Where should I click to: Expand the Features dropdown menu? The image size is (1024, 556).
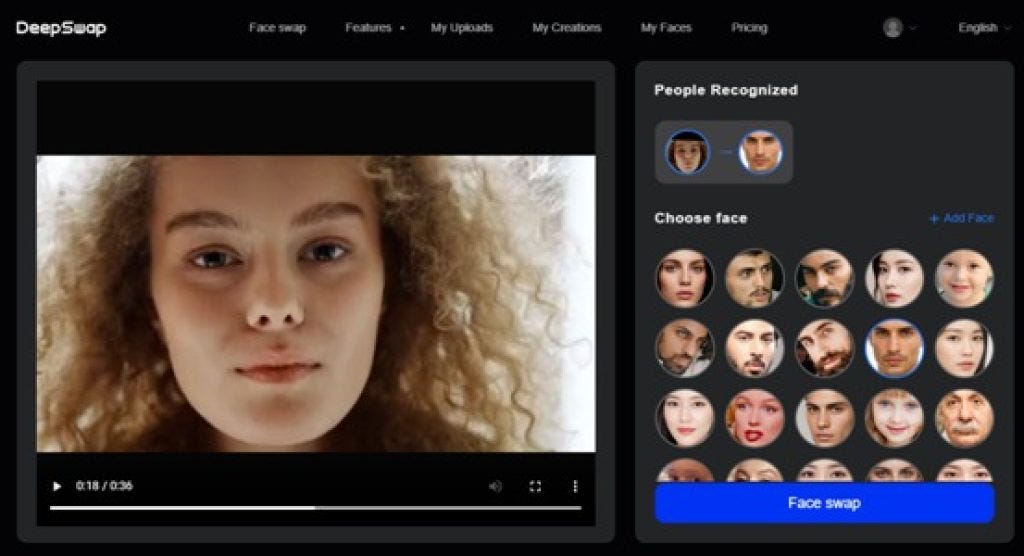375,27
